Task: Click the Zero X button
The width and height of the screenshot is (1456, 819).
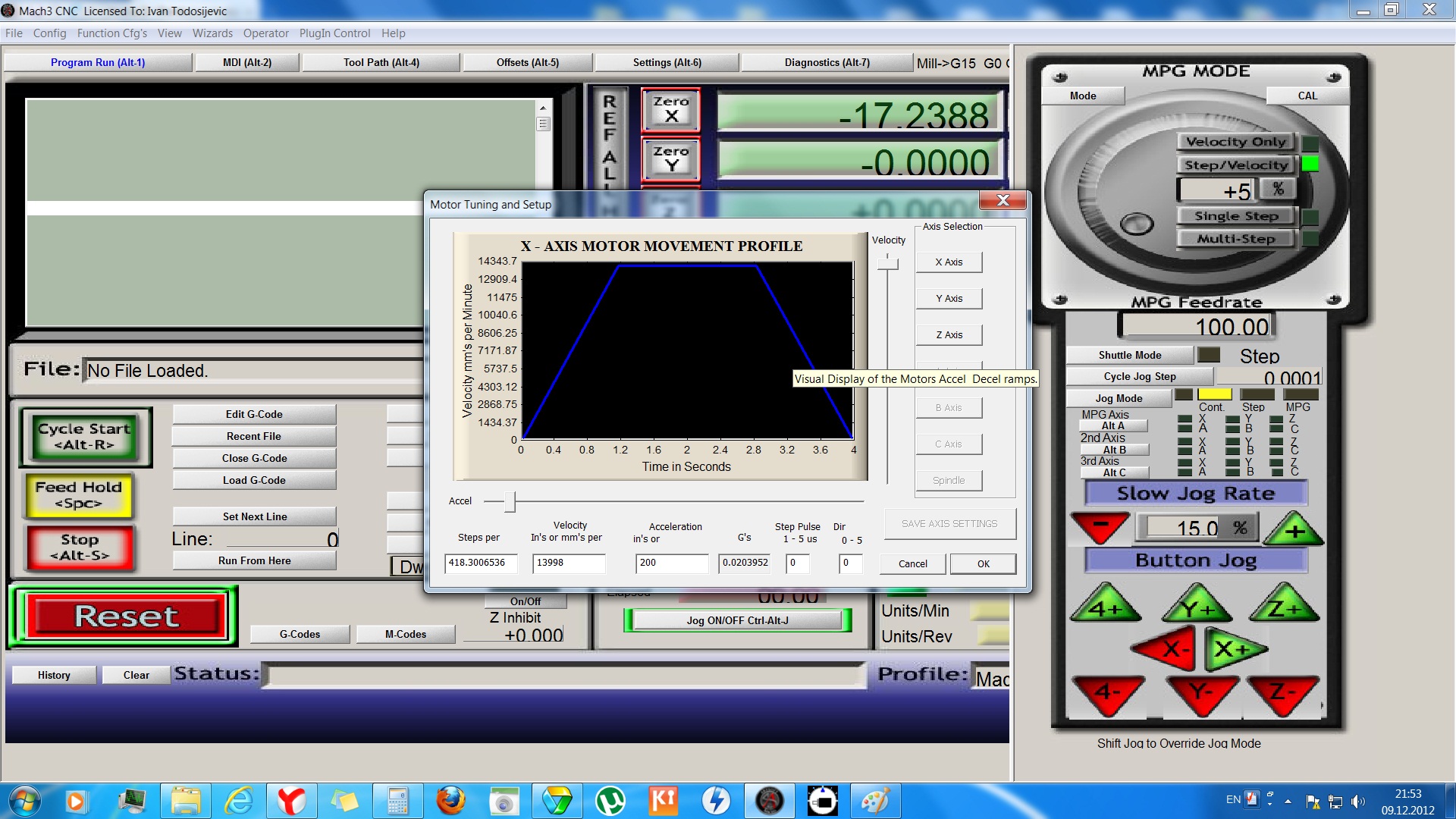Action: click(x=670, y=110)
